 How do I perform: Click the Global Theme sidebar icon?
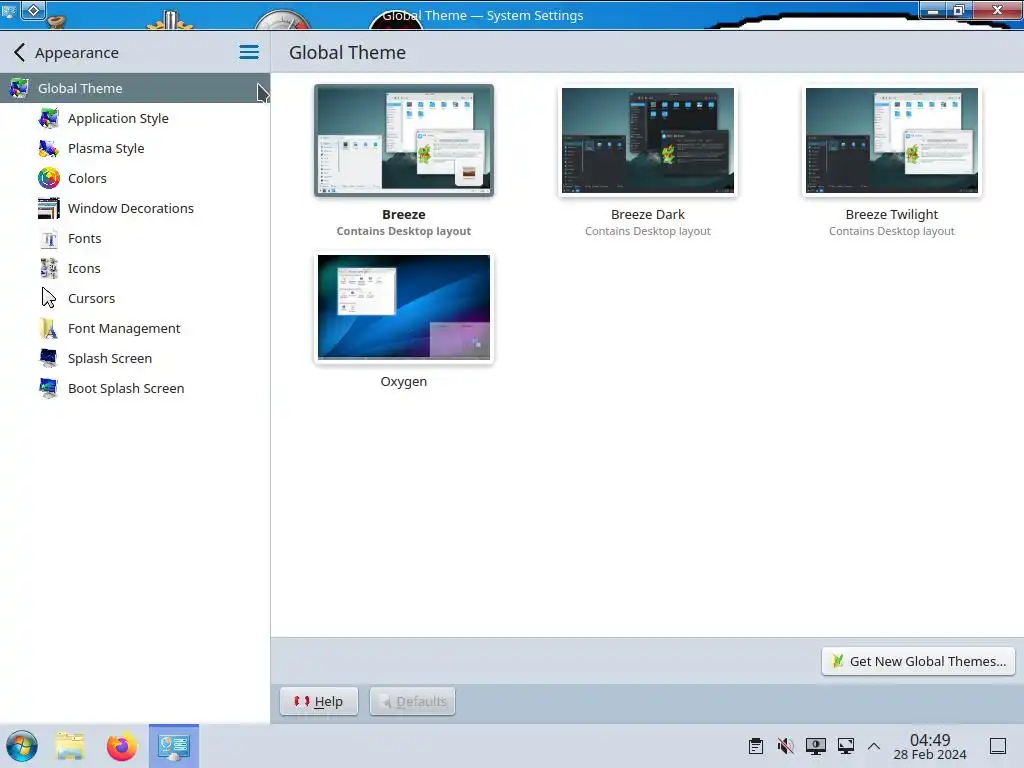click(18, 88)
